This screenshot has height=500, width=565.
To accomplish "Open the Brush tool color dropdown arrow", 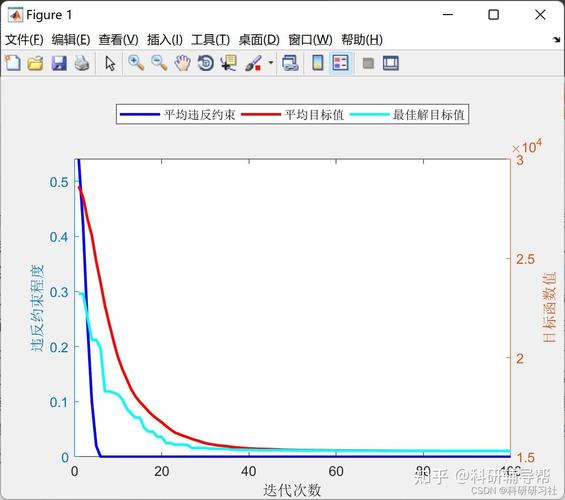I will (271, 63).
